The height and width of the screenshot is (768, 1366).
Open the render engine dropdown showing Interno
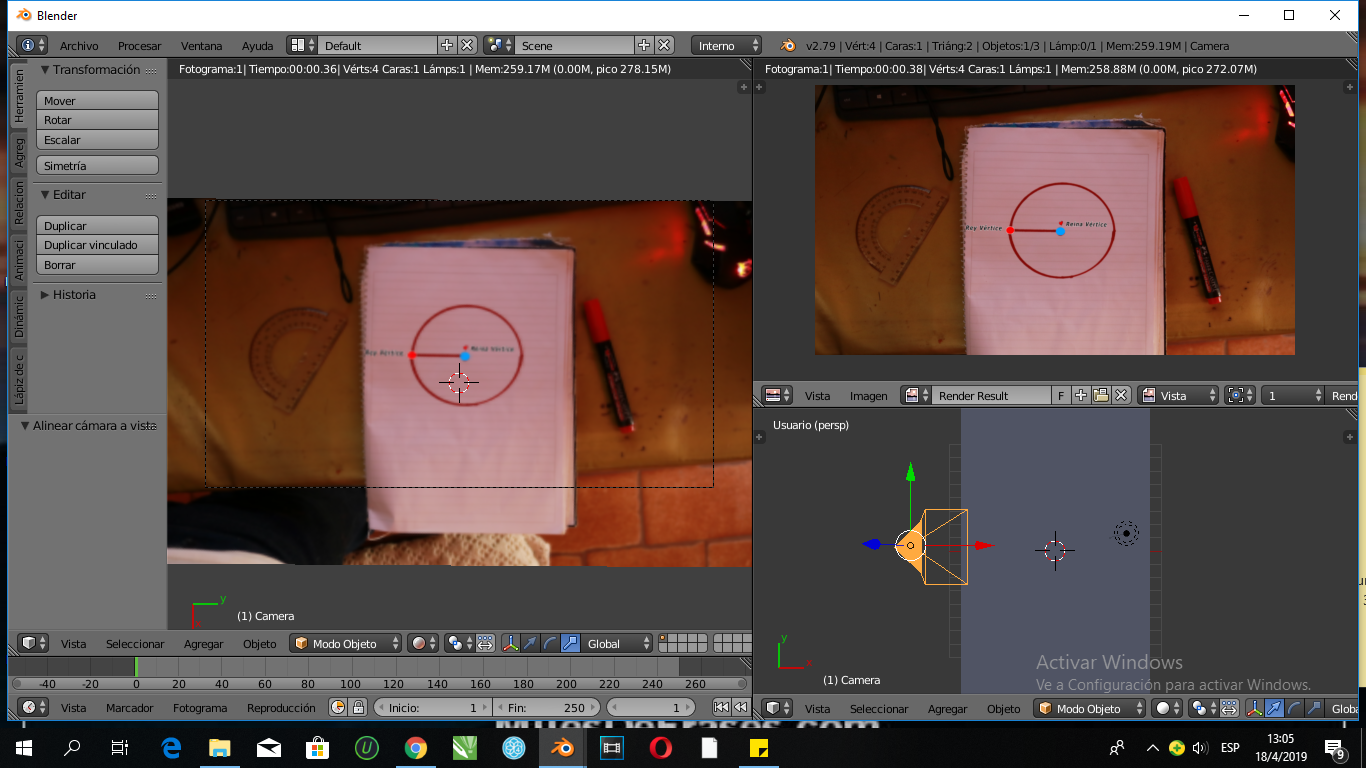(726, 45)
